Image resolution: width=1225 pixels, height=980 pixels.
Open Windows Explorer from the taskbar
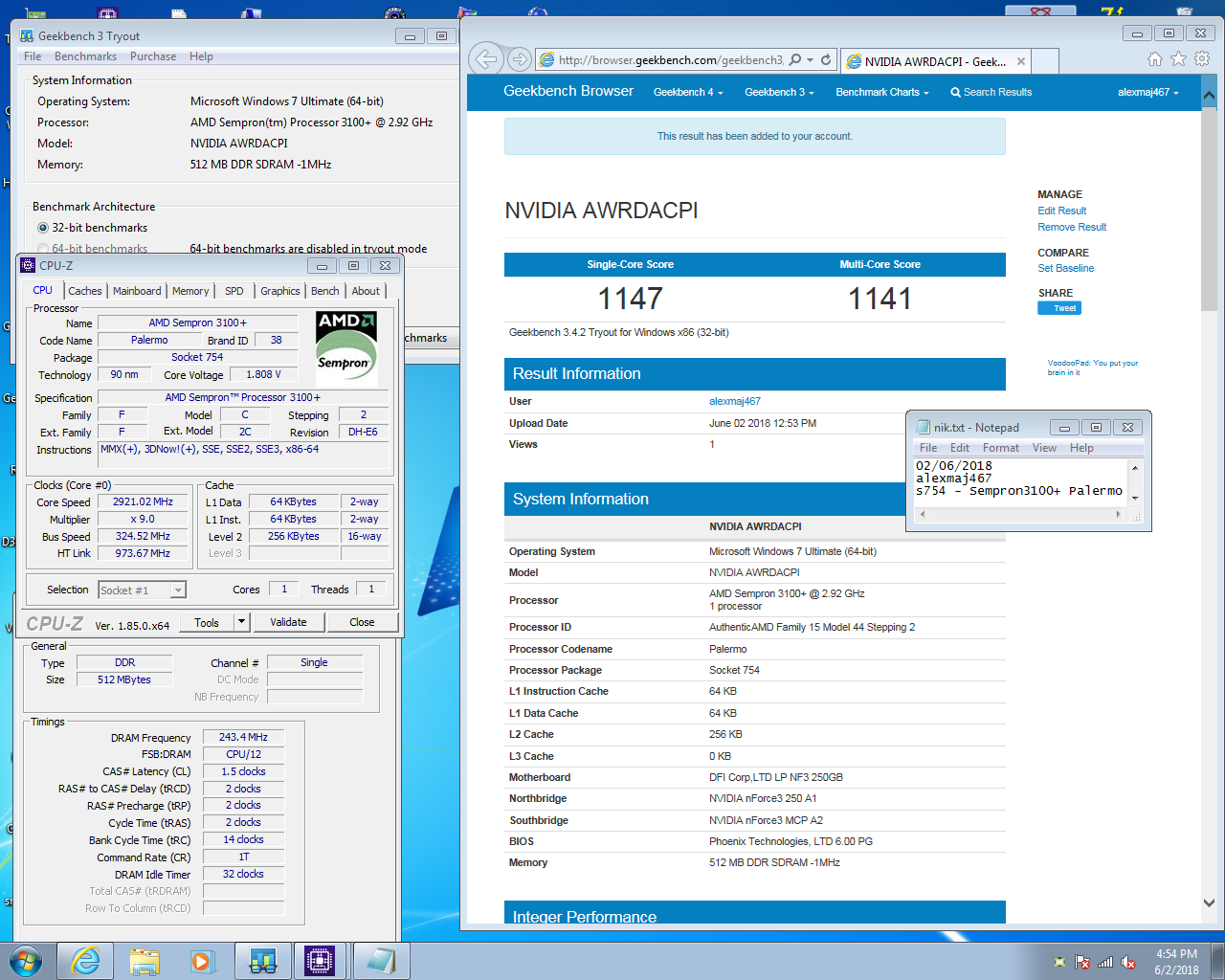145,961
